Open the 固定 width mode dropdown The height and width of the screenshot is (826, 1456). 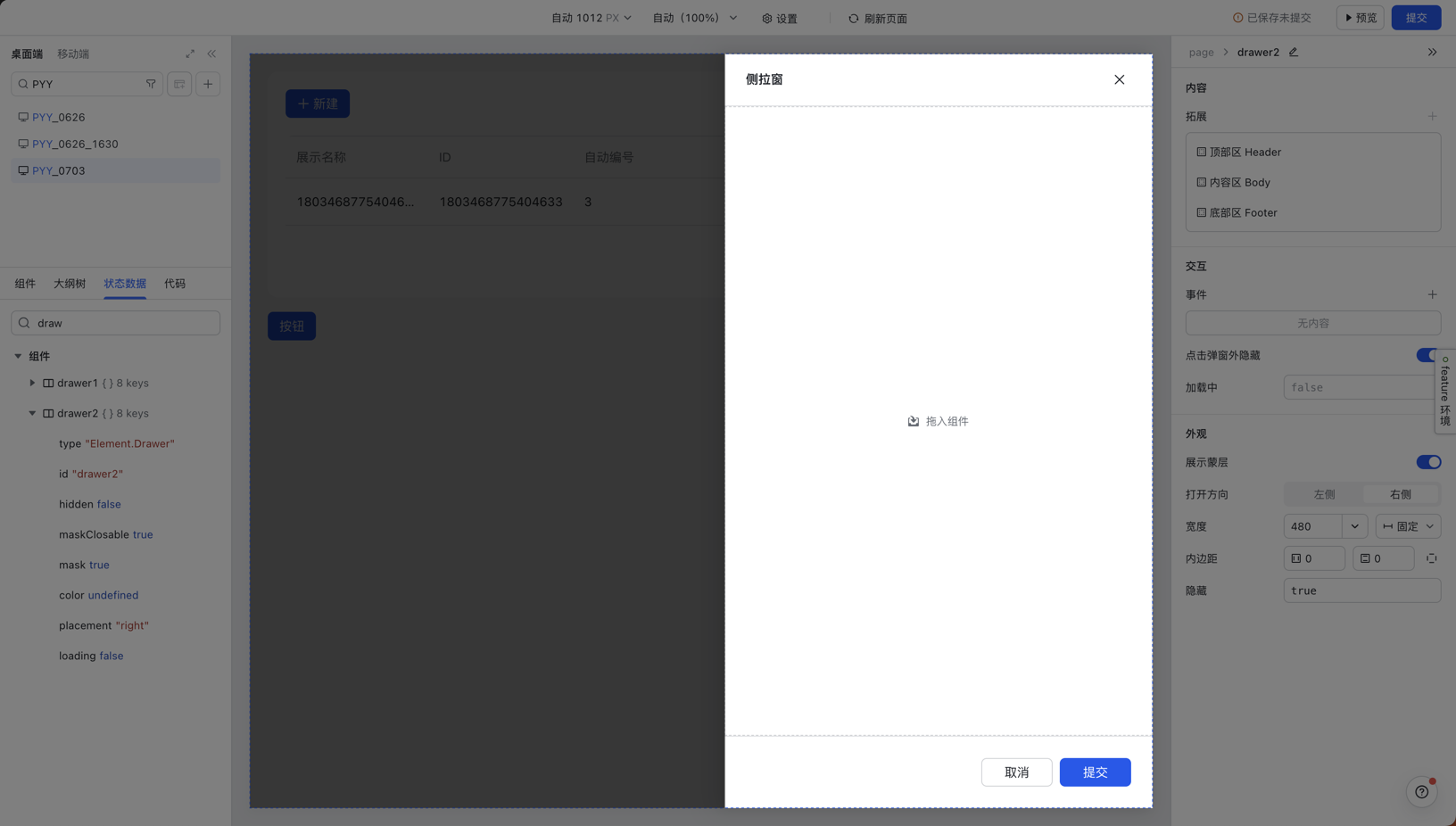point(1408,526)
